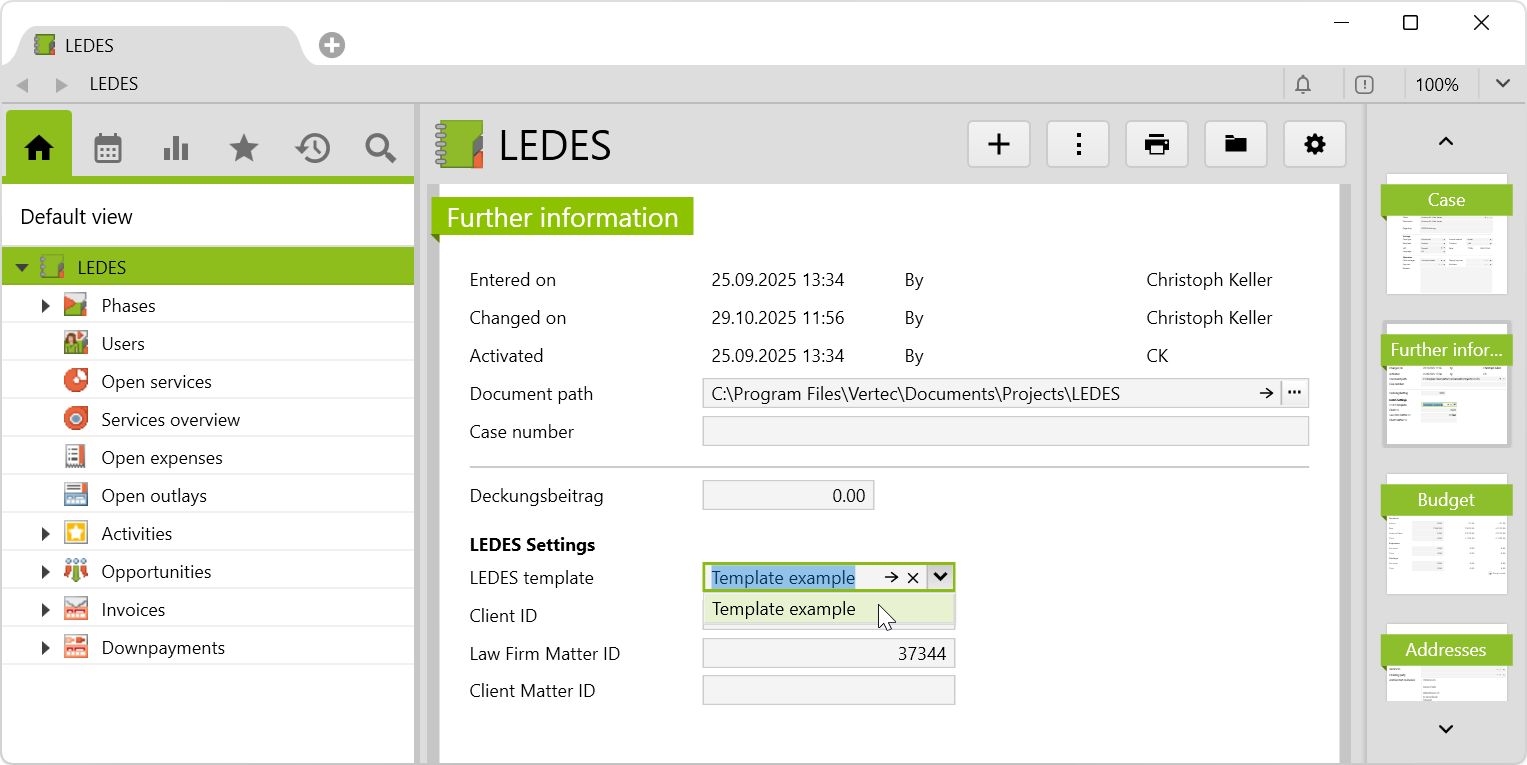Click the Case number input field
The image size is (1527, 765).
(1005, 432)
